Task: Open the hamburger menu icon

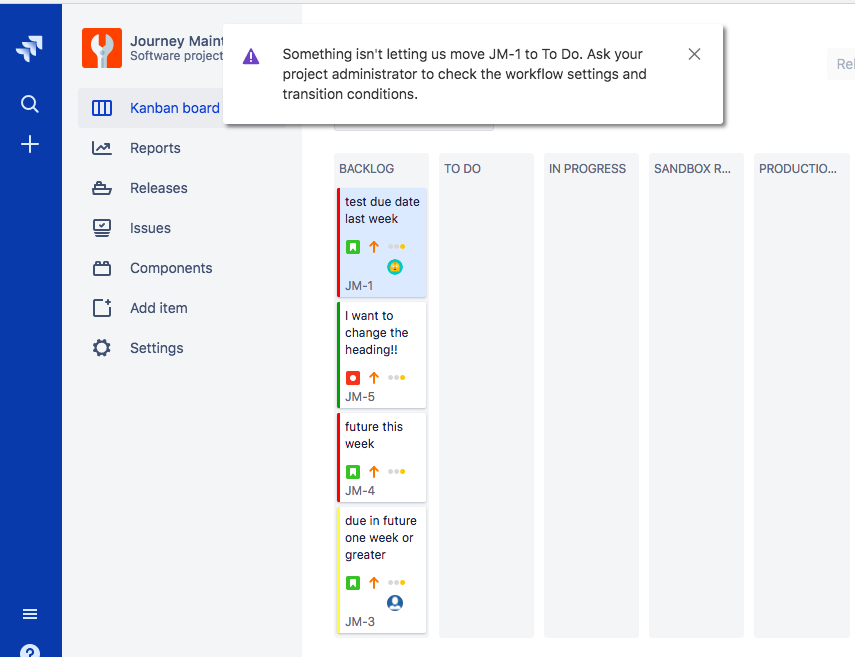Action: click(30, 614)
